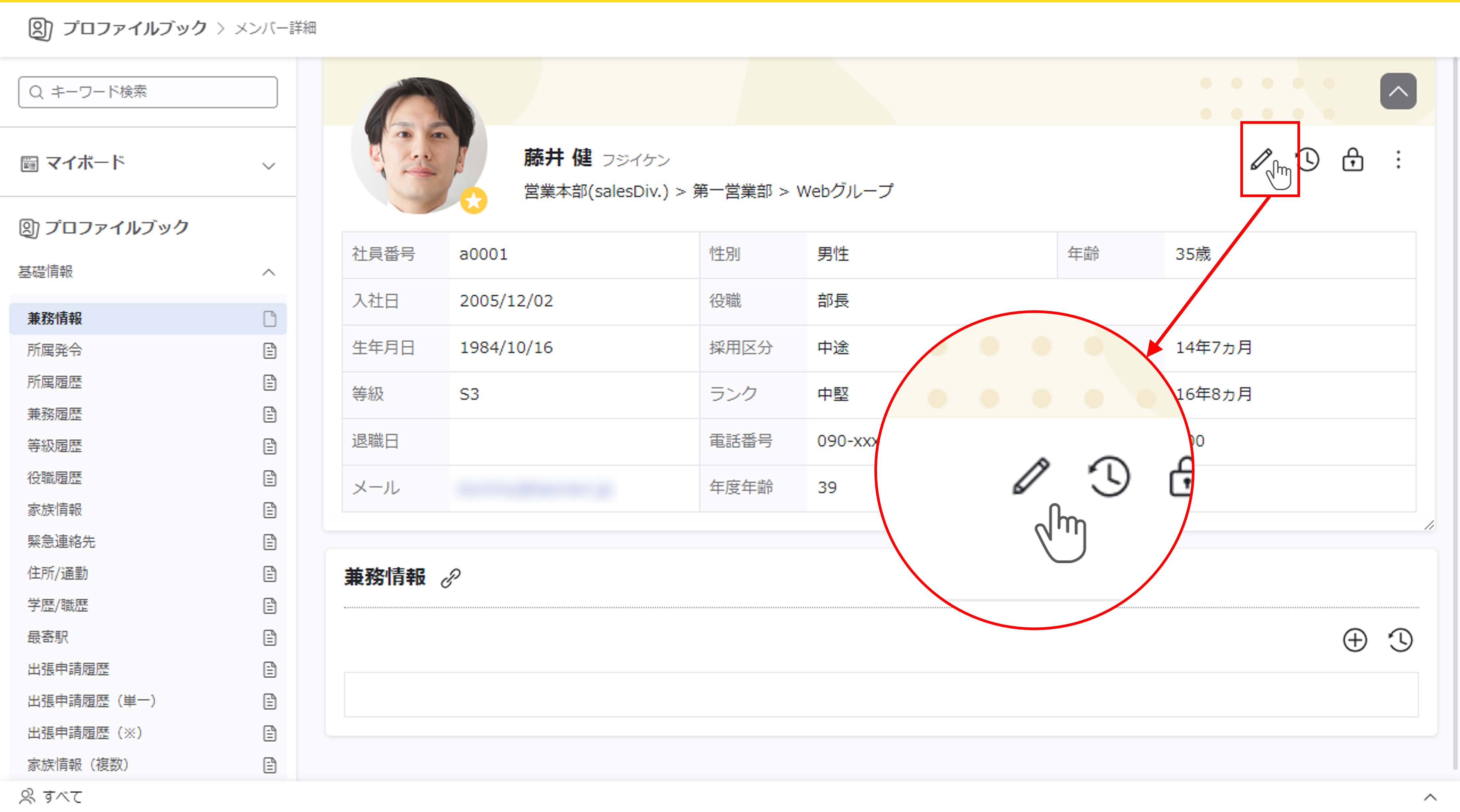Collapse profile header with up-arrow button
The height and width of the screenshot is (812, 1460).
pyautogui.click(x=1398, y=91)
